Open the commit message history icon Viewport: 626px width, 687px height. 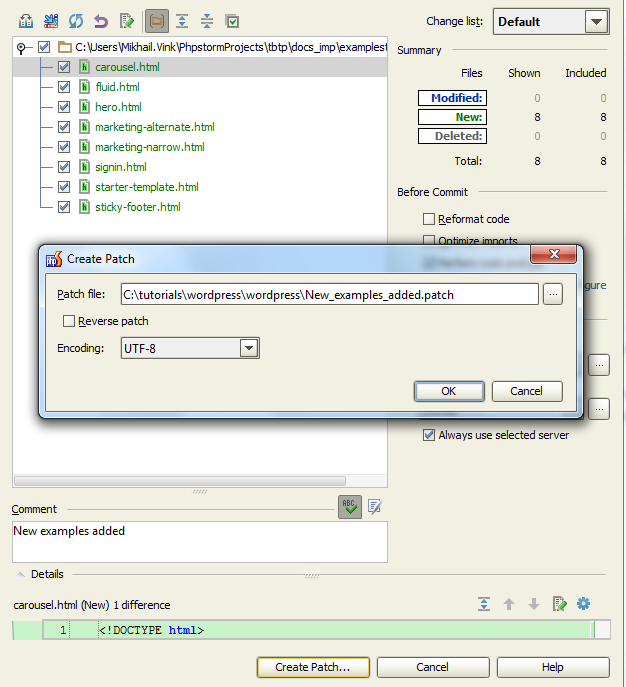pyautogui.click(x=375, y=507)
